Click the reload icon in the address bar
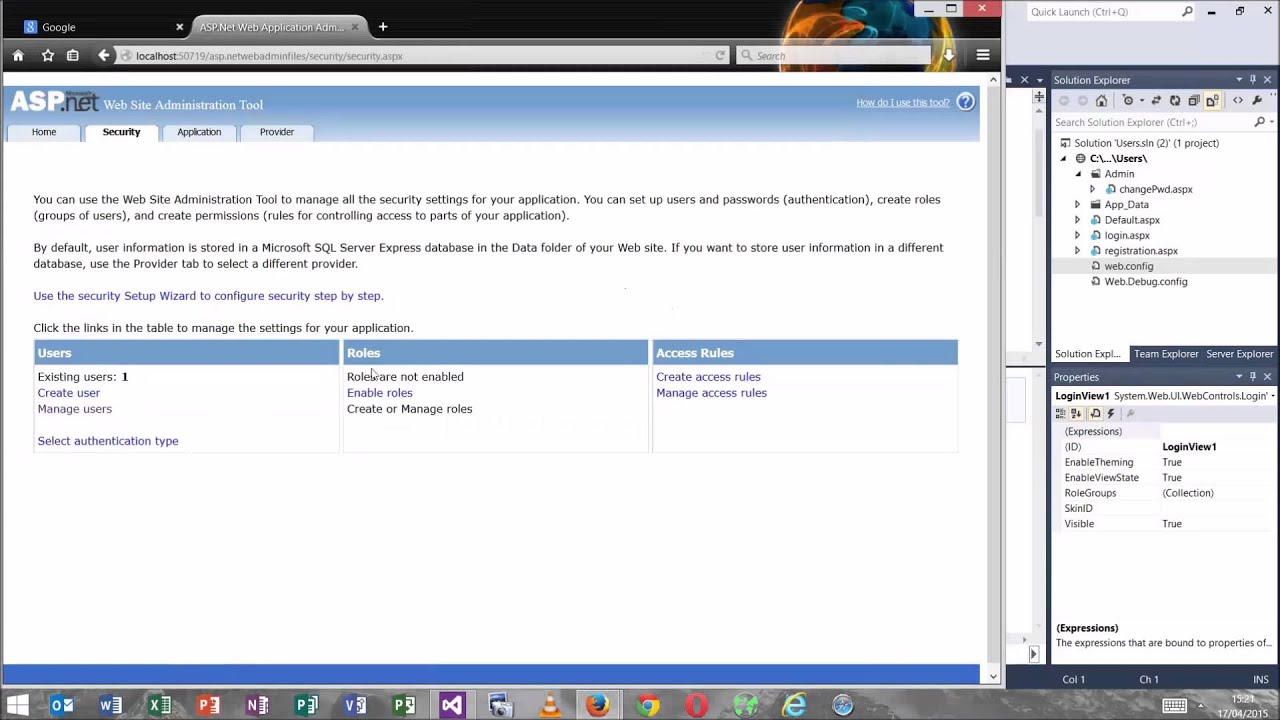1280x720 pixels. coord(719,56)
